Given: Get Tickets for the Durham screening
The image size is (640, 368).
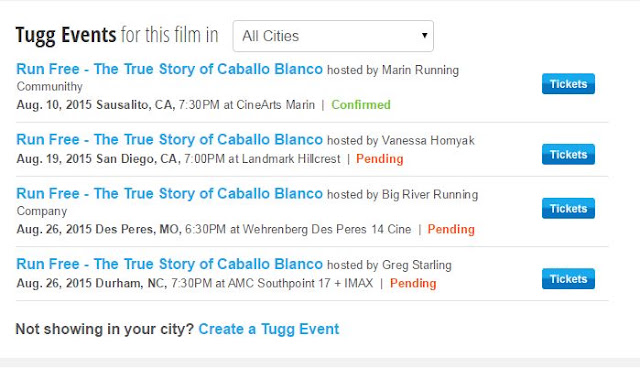Looking at the screenshot, I should coord(568,279).
